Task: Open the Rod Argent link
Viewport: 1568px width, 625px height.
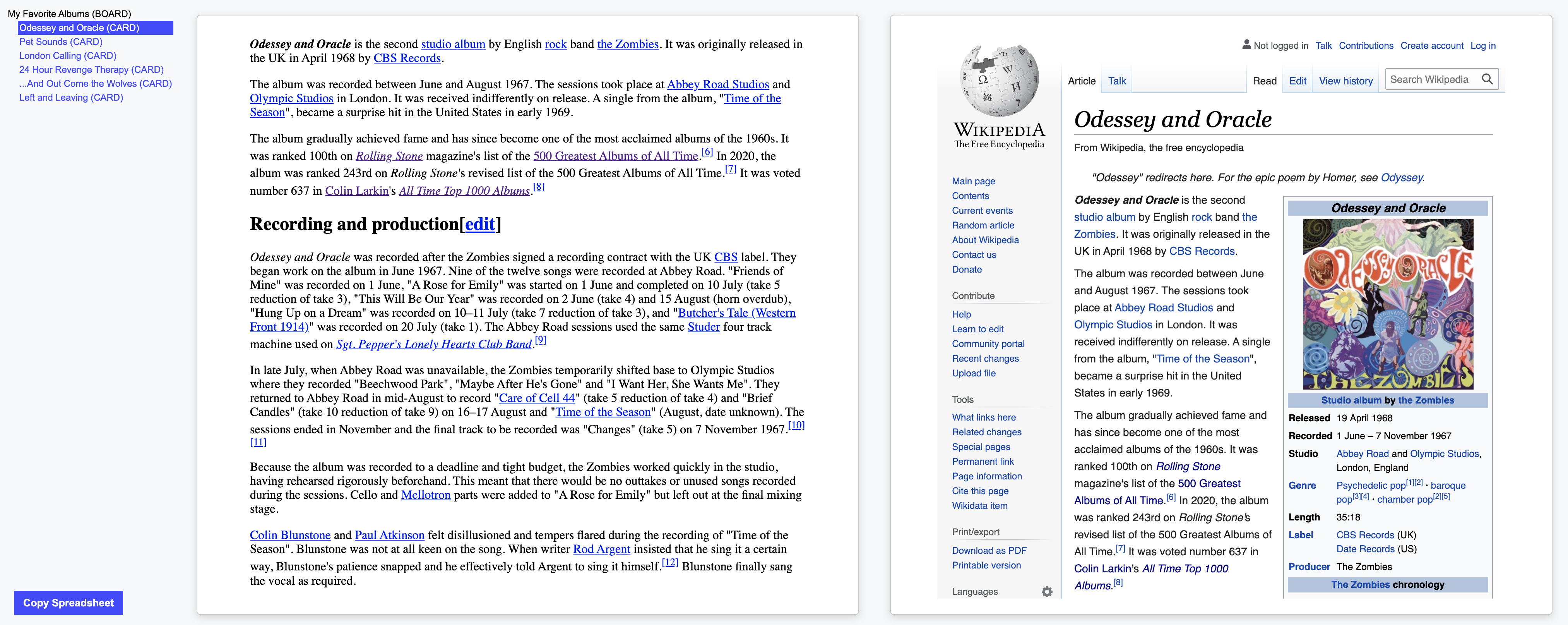Action: point(601,549)
